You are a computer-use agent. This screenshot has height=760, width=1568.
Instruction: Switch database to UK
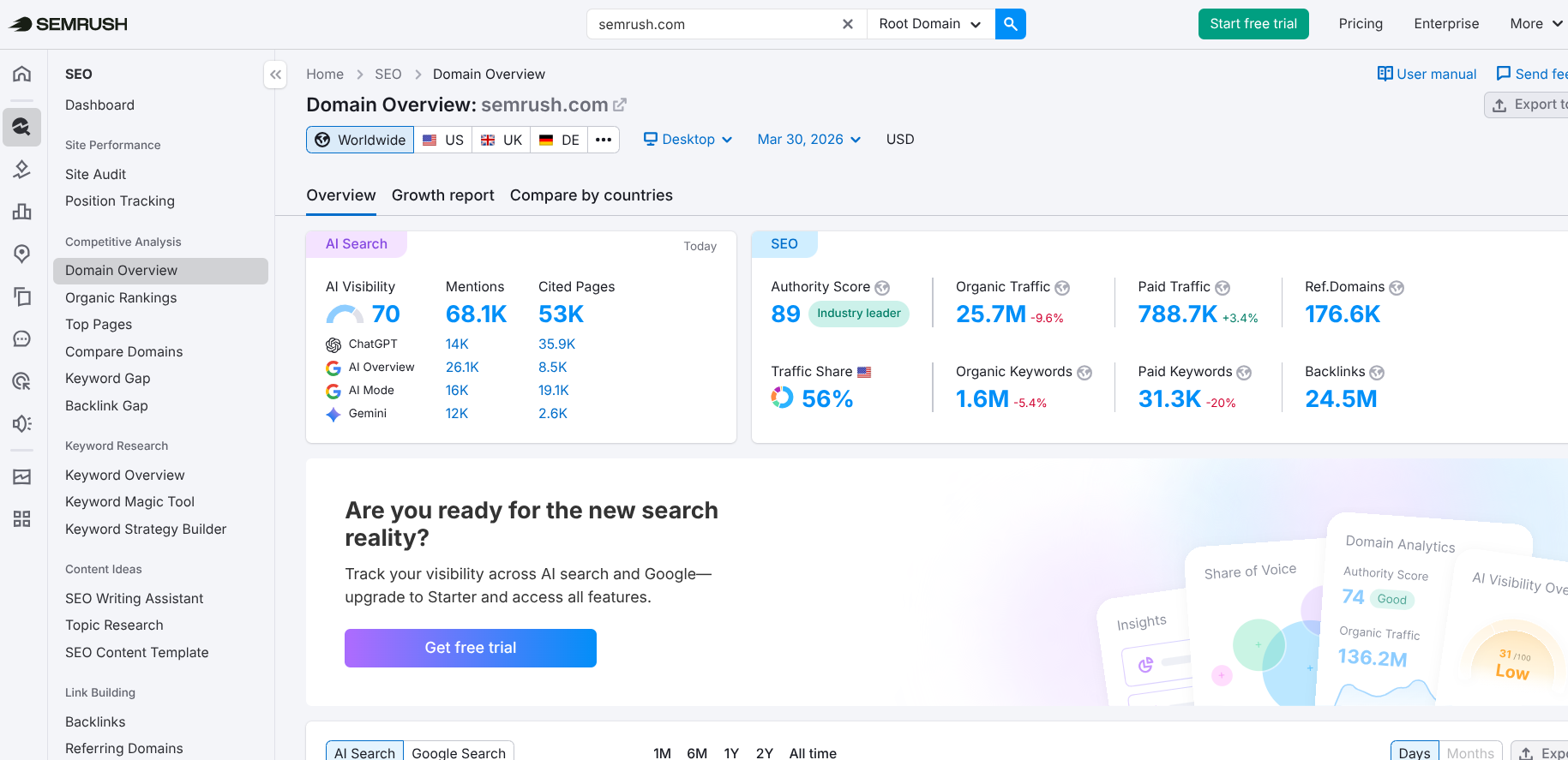tap(502, 140)
